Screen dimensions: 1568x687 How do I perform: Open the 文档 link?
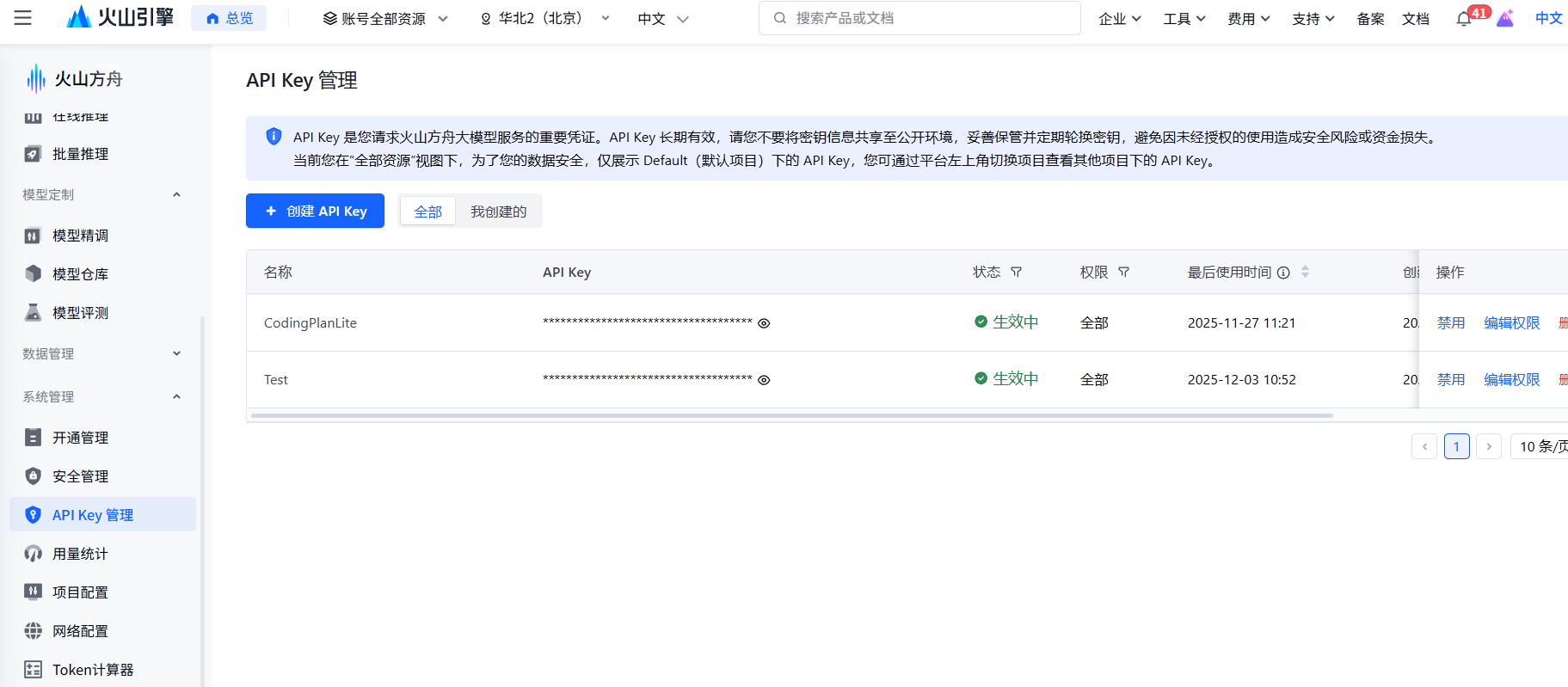point(1416,18)
